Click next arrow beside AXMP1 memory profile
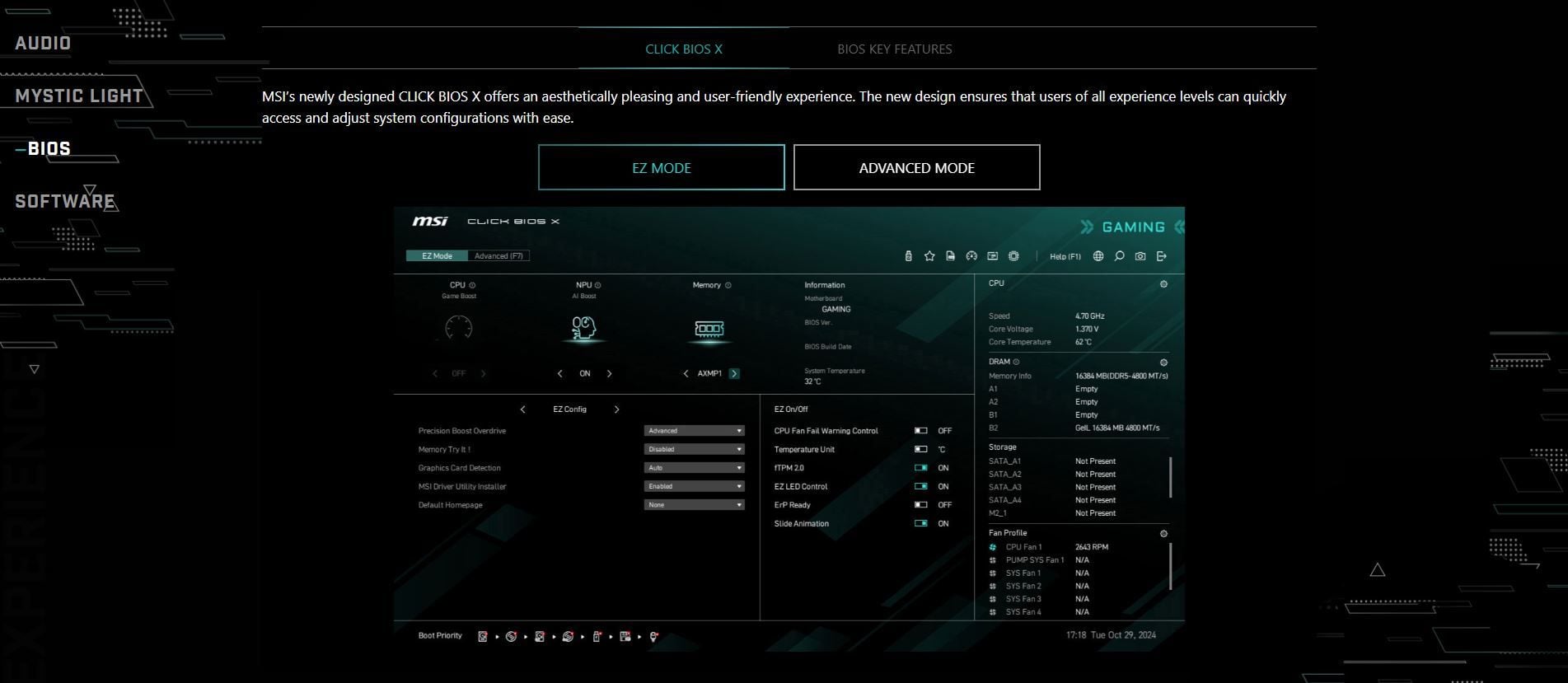 (x=734, y=374)
